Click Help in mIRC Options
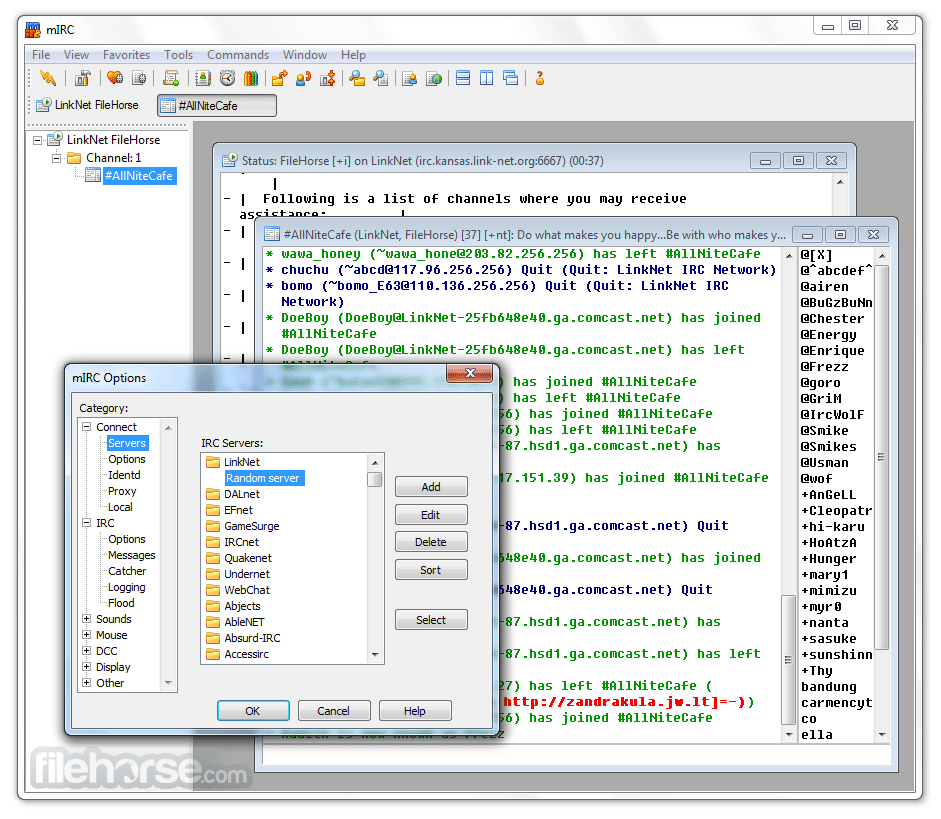 pyautogui.click(x=415, y=710)
